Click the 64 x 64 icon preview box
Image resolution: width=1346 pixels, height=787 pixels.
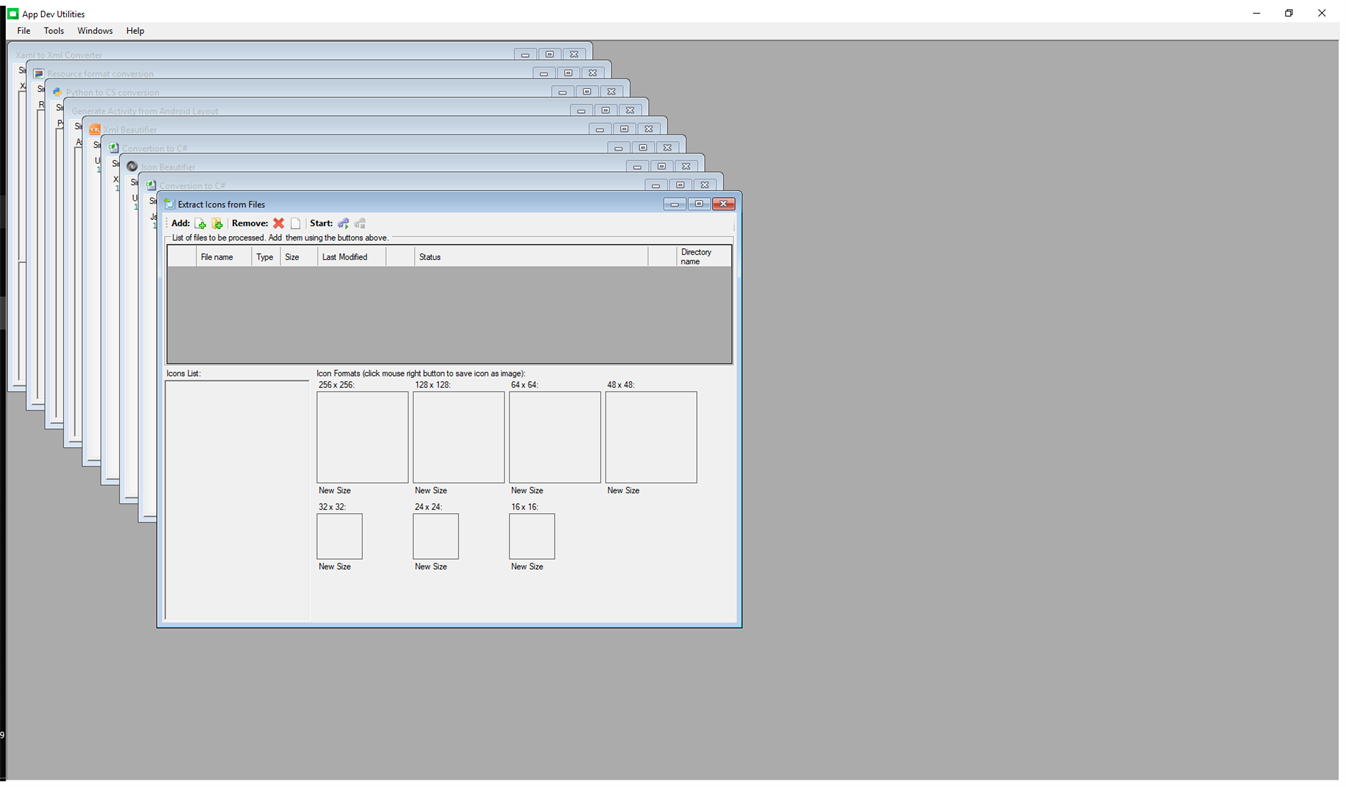[555, 437]
